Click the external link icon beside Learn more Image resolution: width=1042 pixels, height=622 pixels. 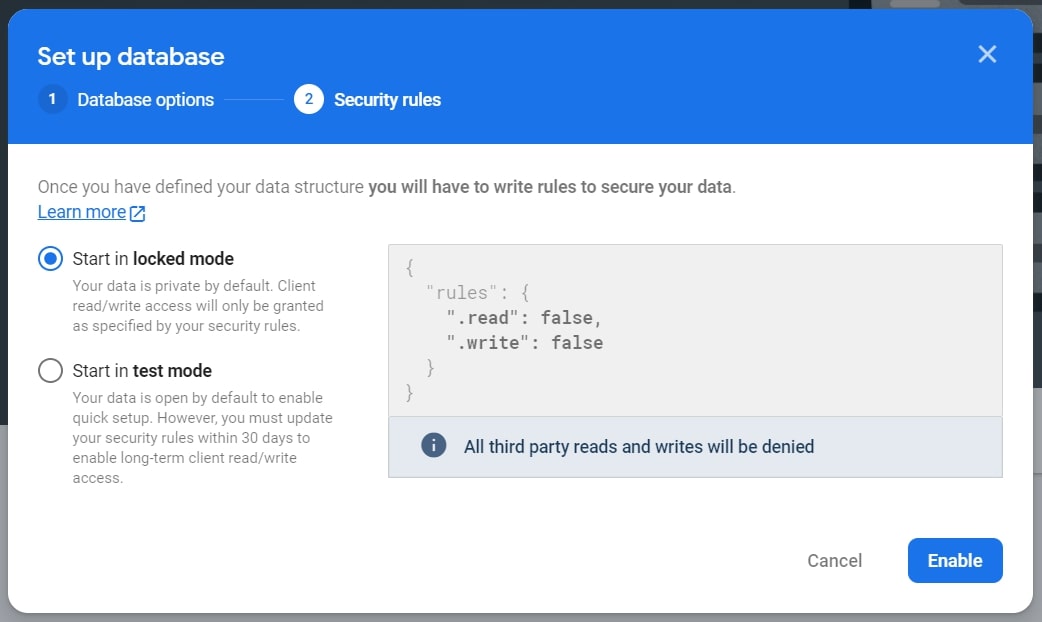click(136, 212)
